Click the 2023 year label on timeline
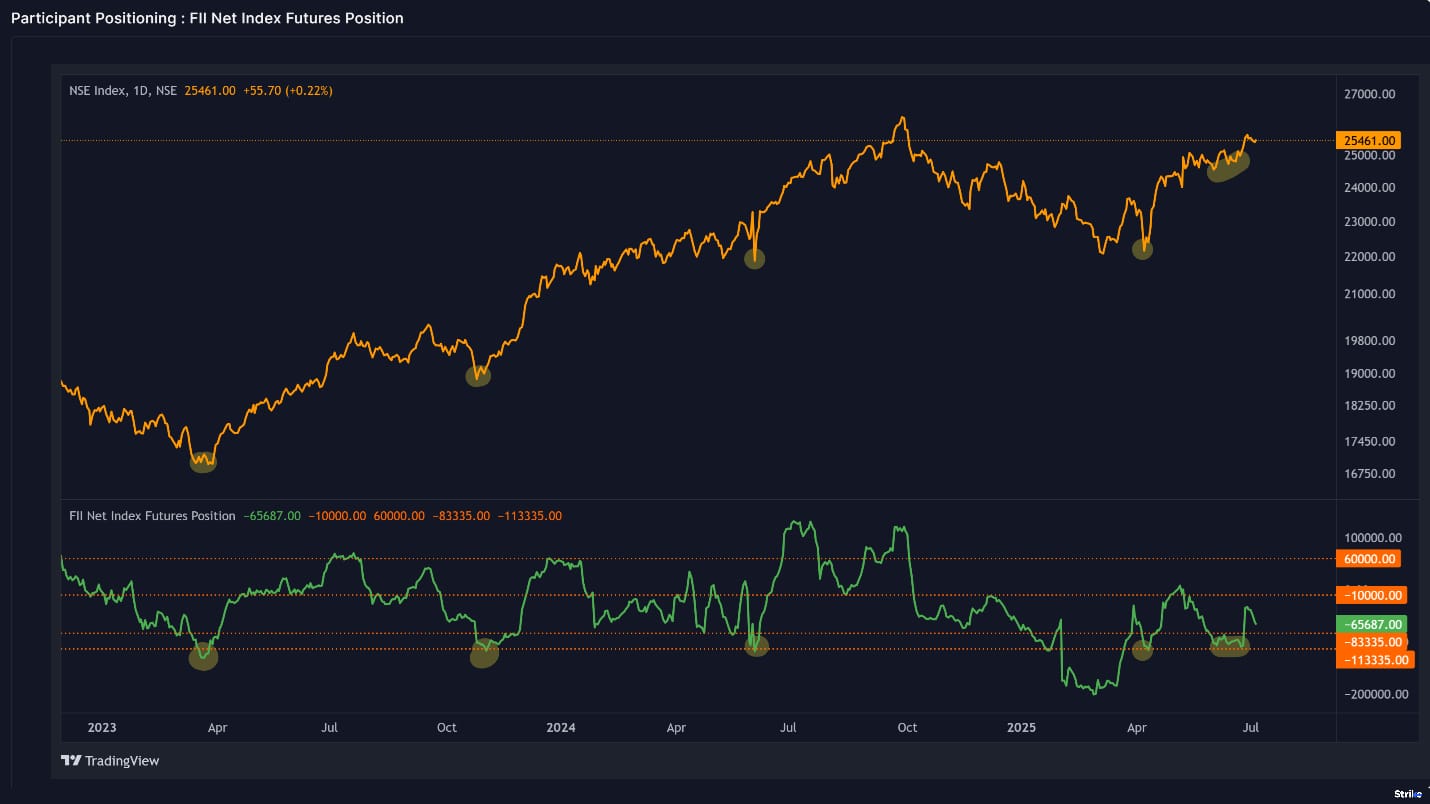The width and height of the screenshot is (1430, 804). 101,728
